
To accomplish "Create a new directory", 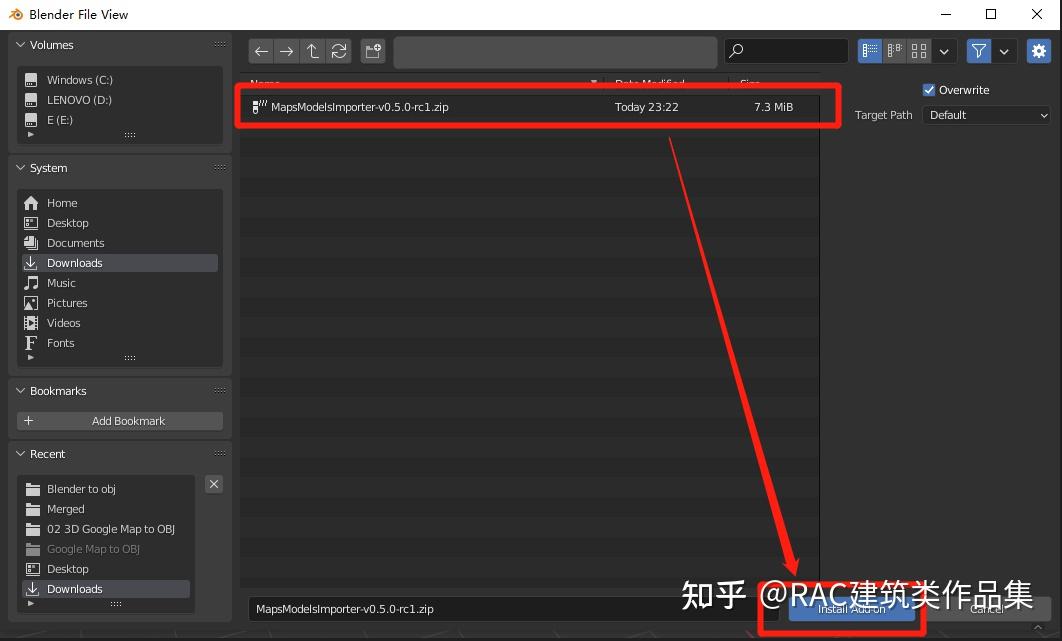I will (x=373, y=51).
